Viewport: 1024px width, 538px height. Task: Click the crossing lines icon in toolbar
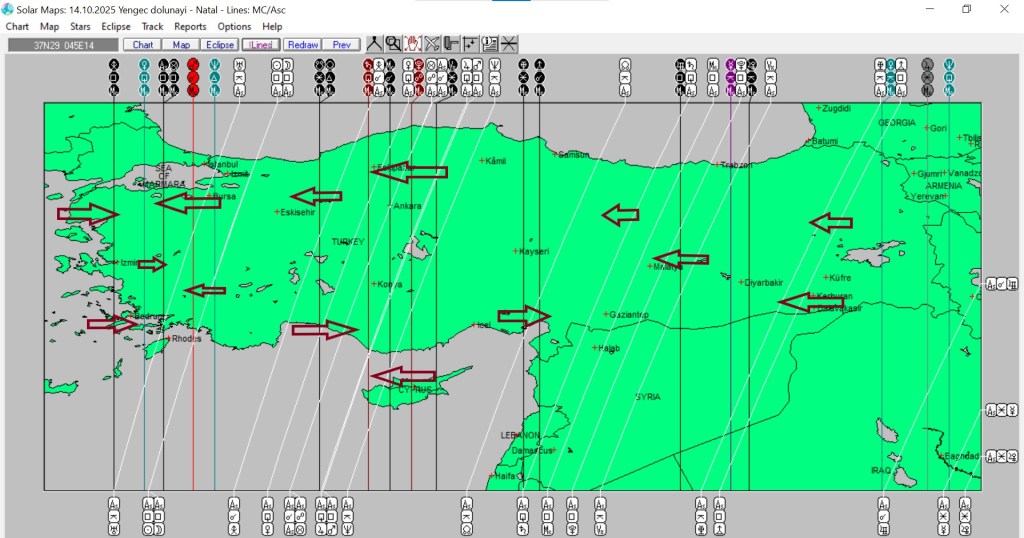[509, 44]
